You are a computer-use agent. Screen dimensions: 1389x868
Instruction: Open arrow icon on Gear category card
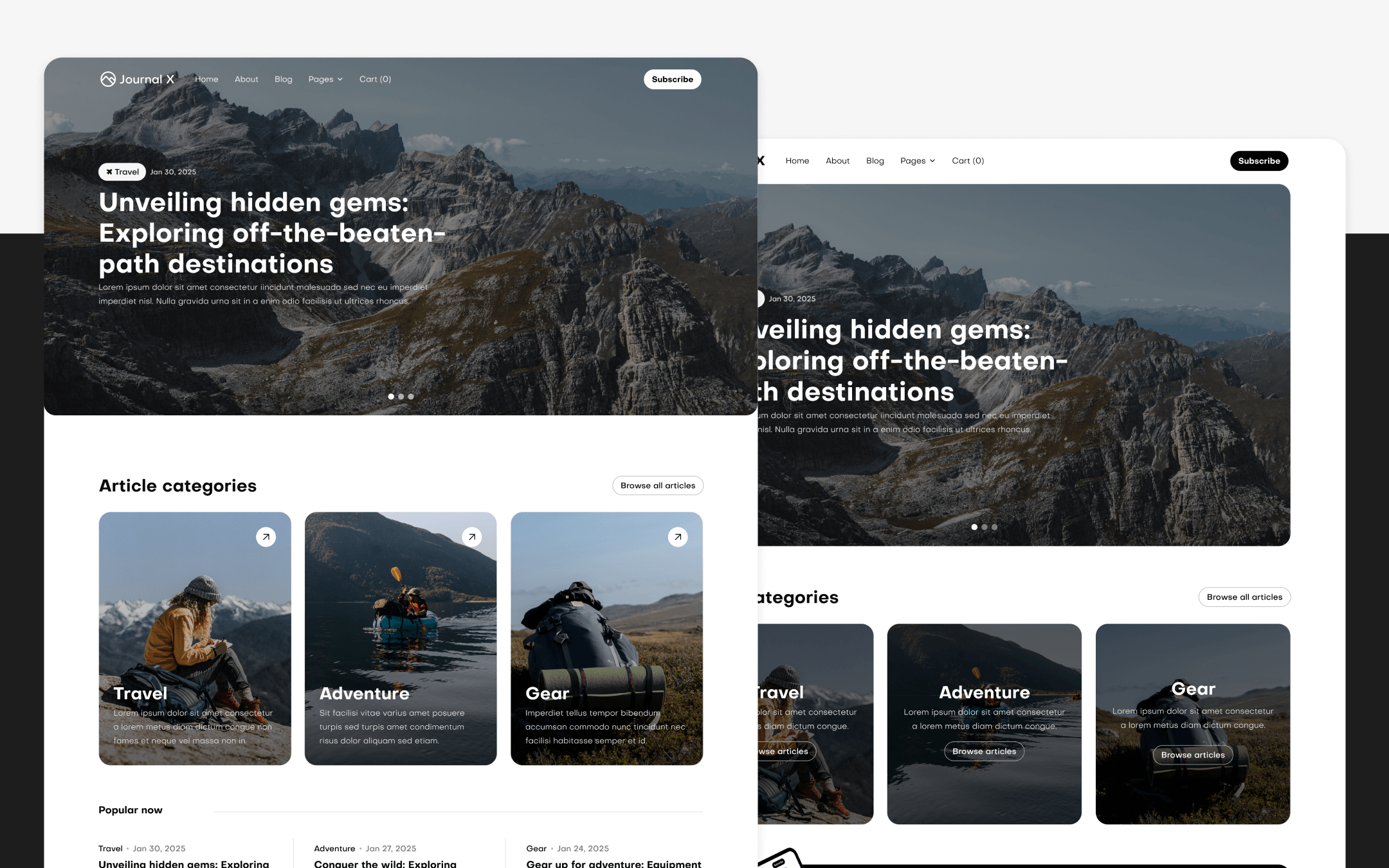pos(678,537)
